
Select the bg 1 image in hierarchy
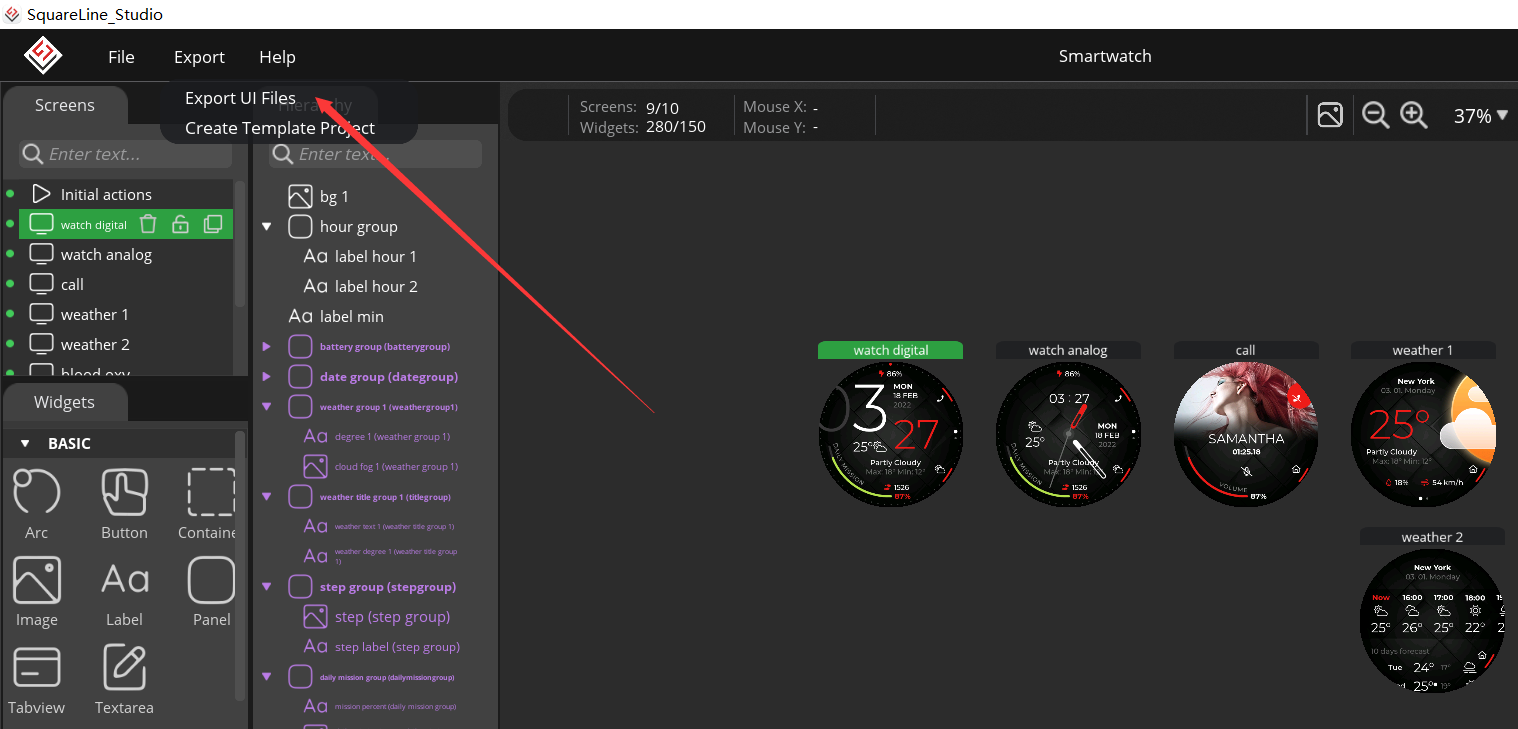(x=319, y=196)
